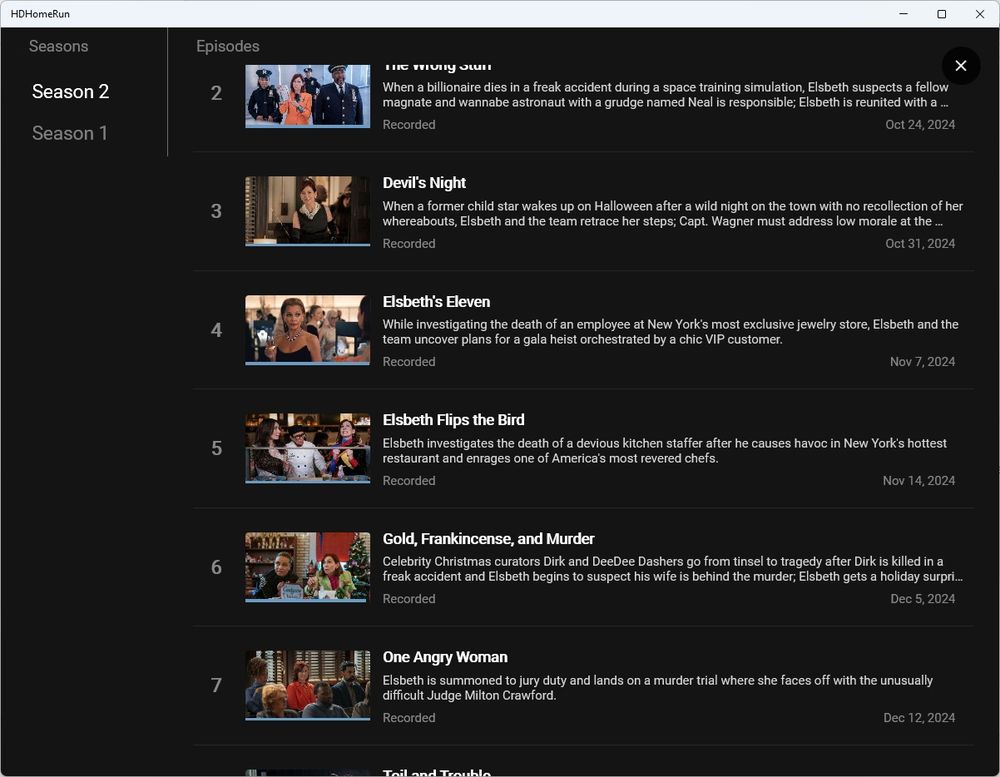Click the Elsbeth's Eleven title
Viewport: 1000px width, 777px height.
point(436,302)
